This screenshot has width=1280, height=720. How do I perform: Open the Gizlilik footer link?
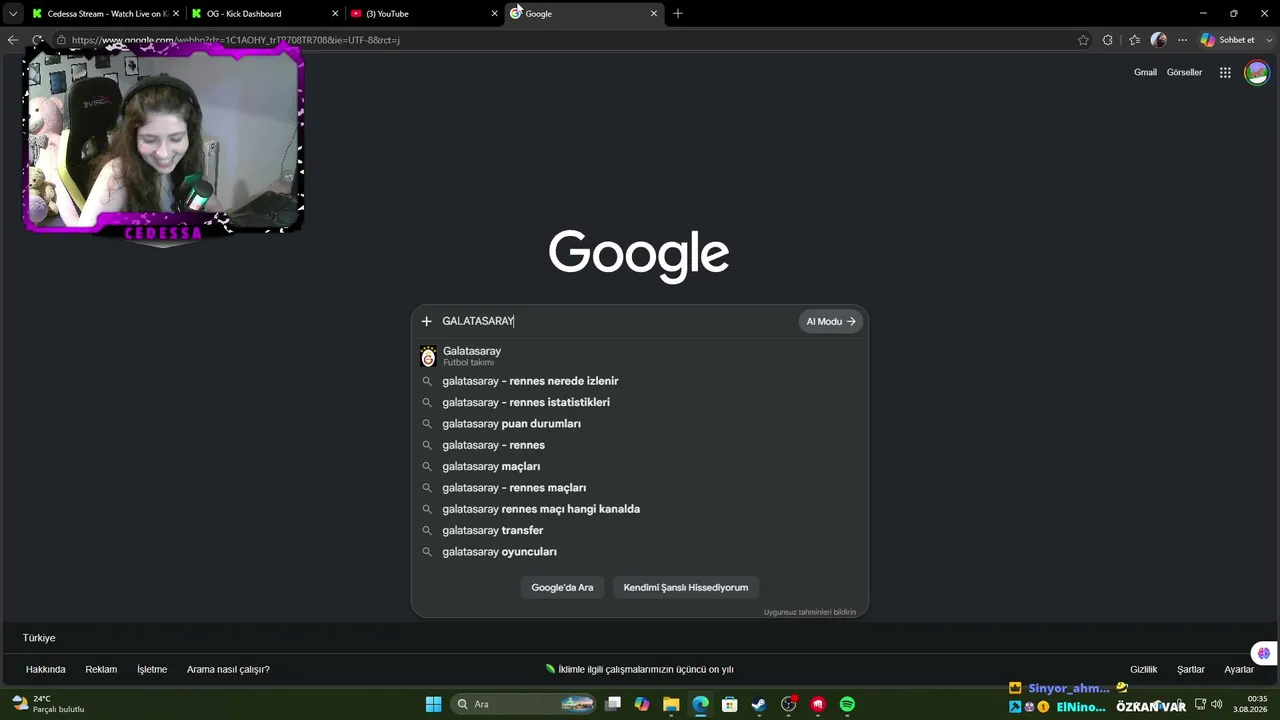tap(1144, 669)
